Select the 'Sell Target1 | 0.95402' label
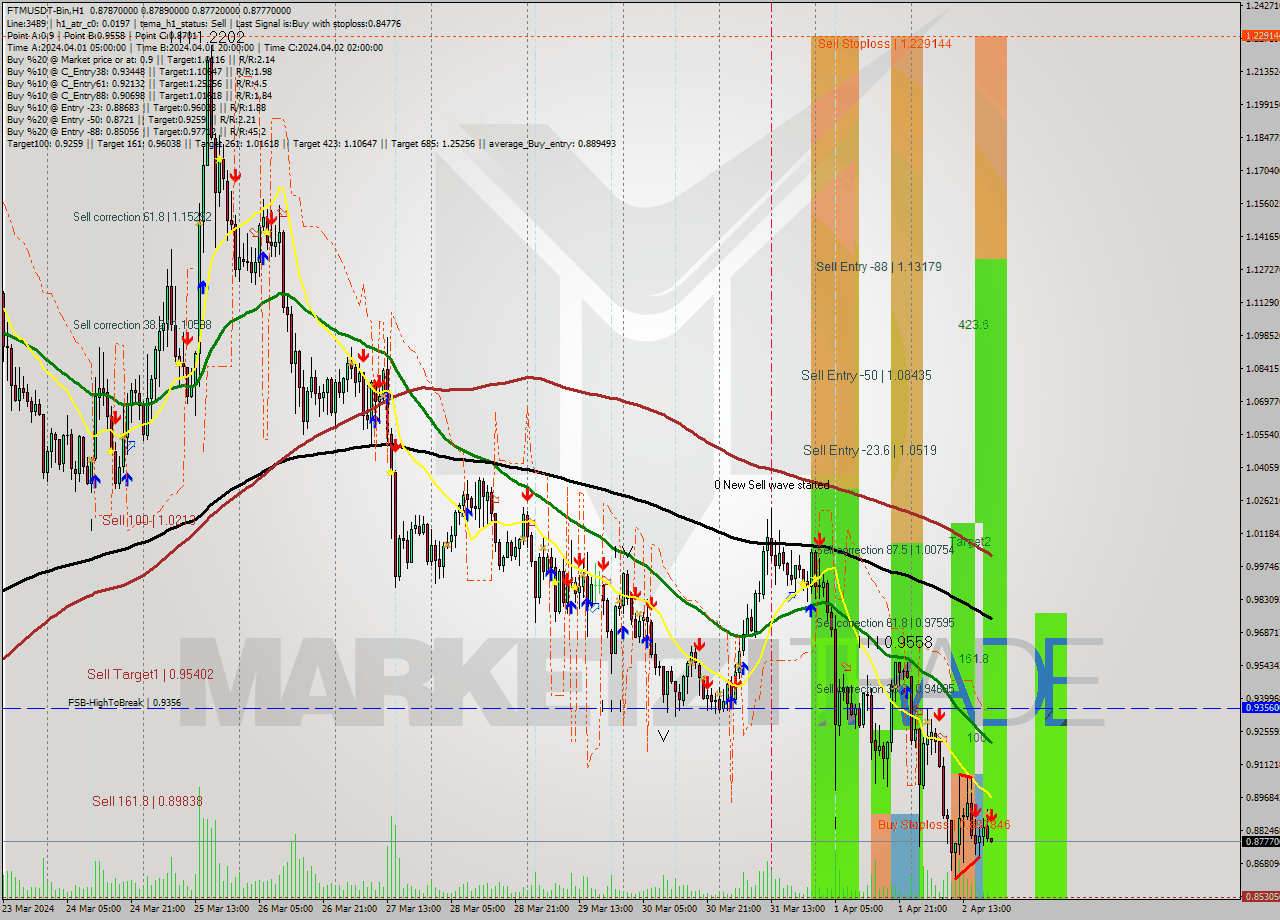Image resolution: width=1280 pixels, height=920 pixels. (x=150, y=674)
